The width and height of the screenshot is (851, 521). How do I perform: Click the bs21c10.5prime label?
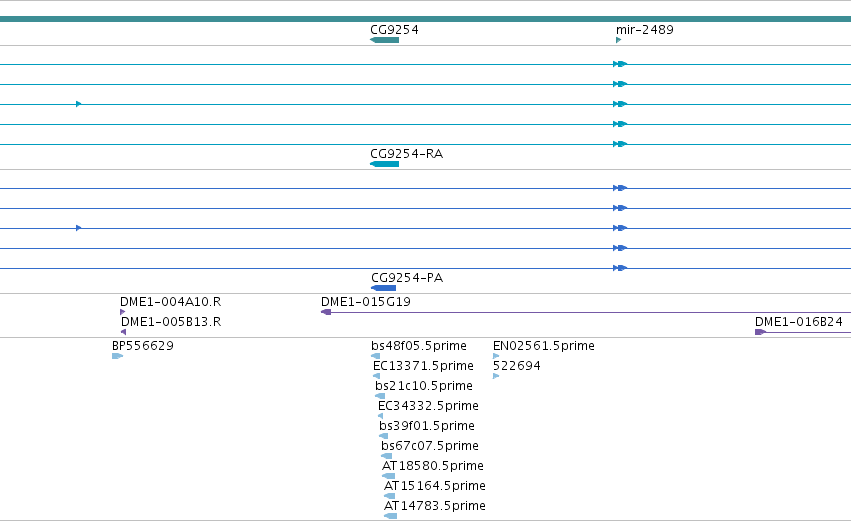424,386
